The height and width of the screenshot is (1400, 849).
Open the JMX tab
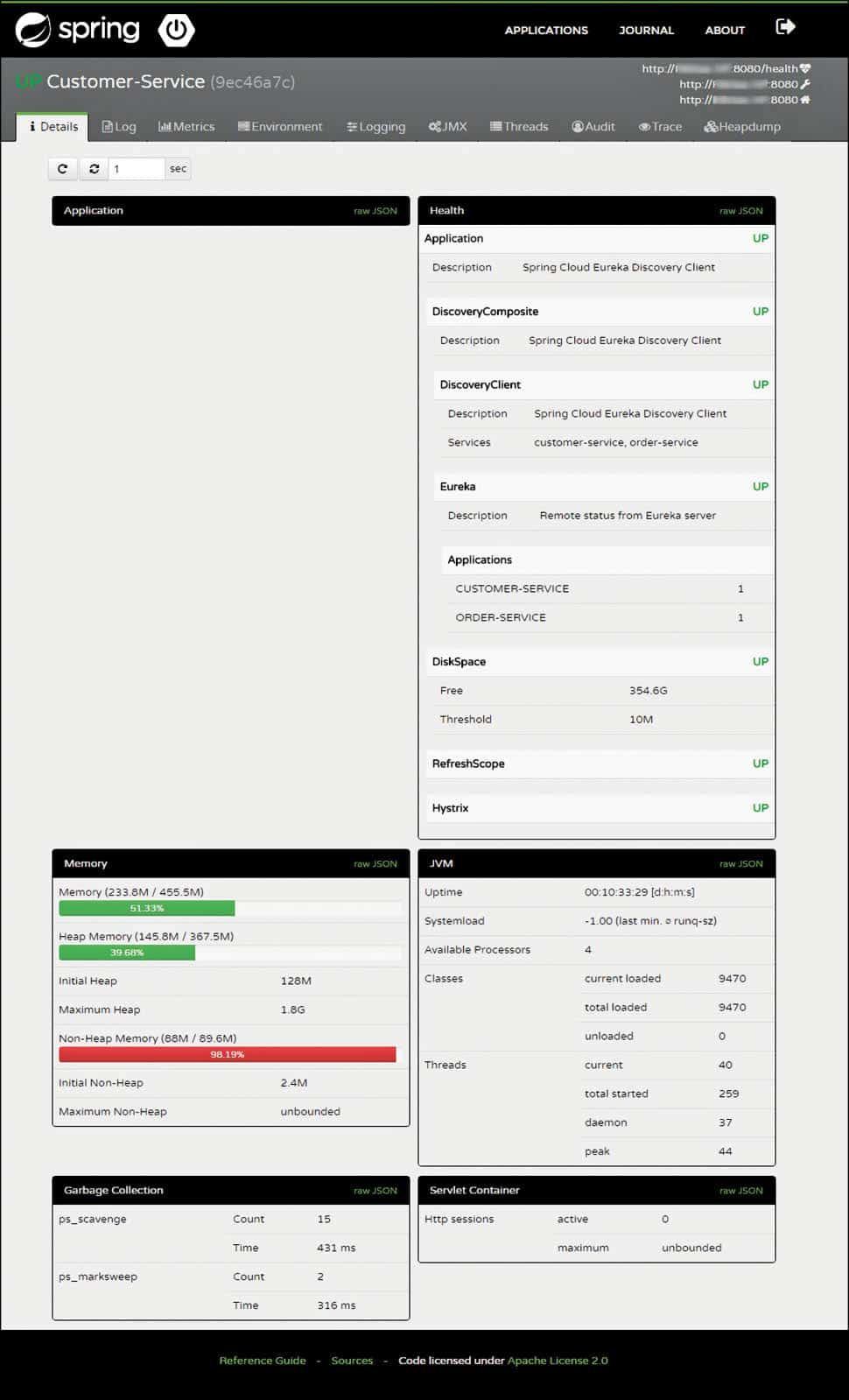click(448, 127)
